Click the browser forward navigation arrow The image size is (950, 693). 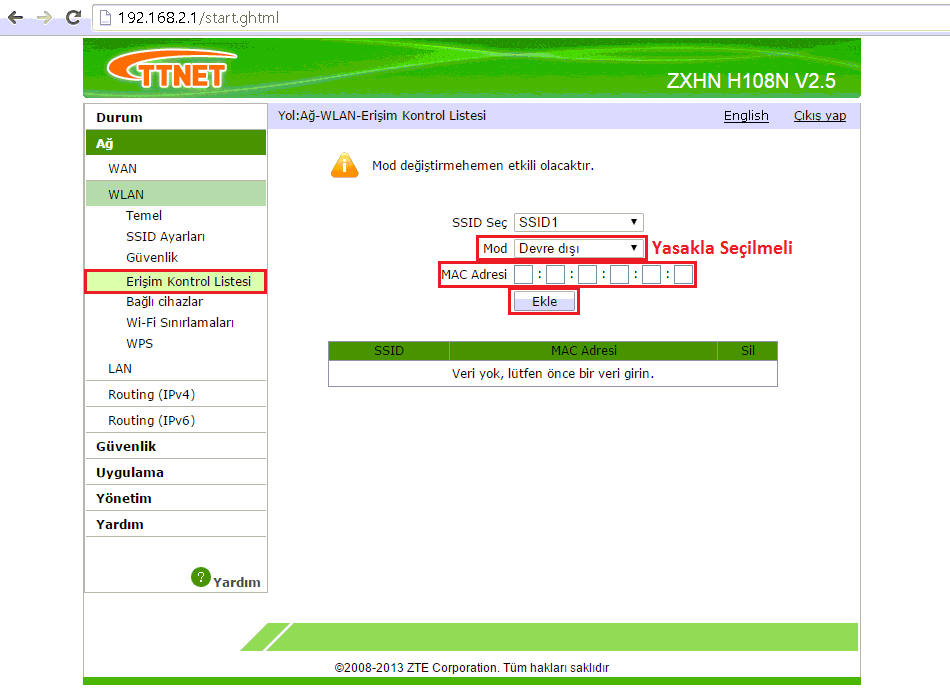(x=41, y=17)
